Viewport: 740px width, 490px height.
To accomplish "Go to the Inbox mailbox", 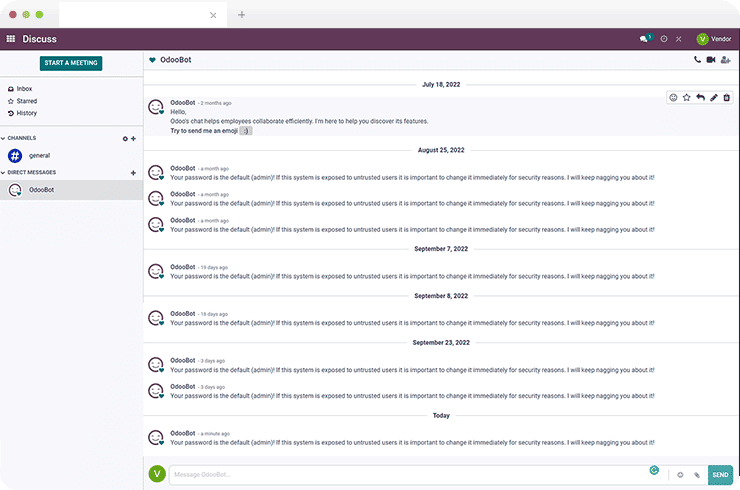I will click(x=24, y=89).
